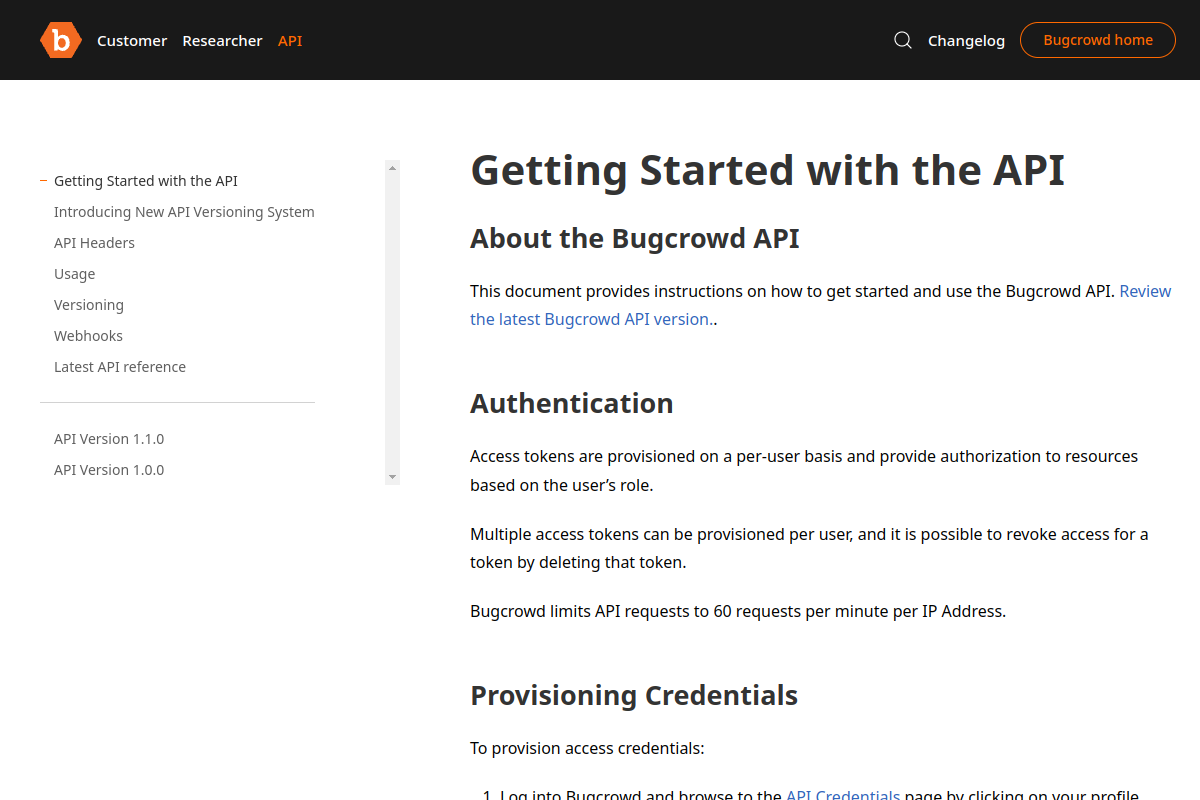Open API Headers in sidebar
The height and width of the screenshot is (800, 1200).
click(x=94, y=243)
